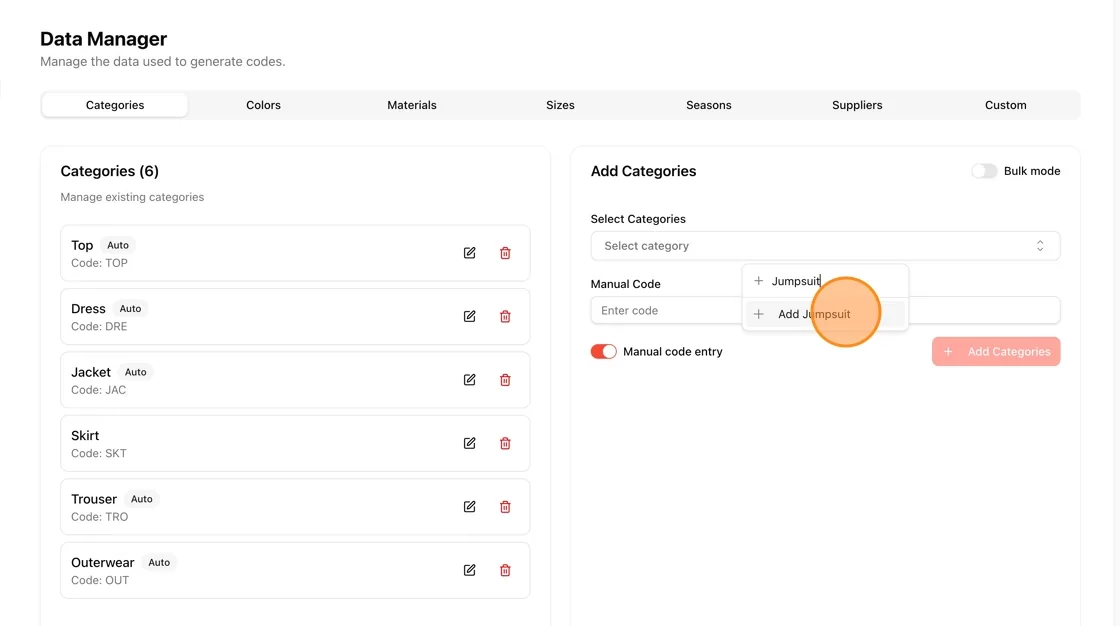
Task: Switch to the Categories tab
Action: tap(115, 105)
